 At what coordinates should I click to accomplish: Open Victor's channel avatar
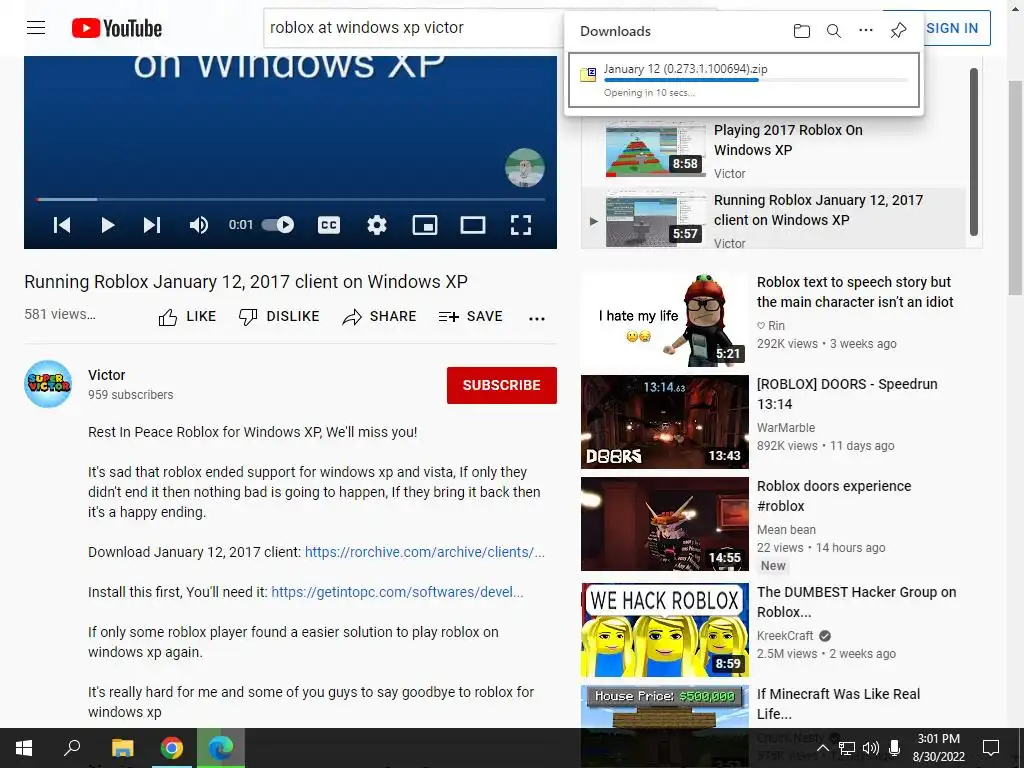click(x=48, y=384)
